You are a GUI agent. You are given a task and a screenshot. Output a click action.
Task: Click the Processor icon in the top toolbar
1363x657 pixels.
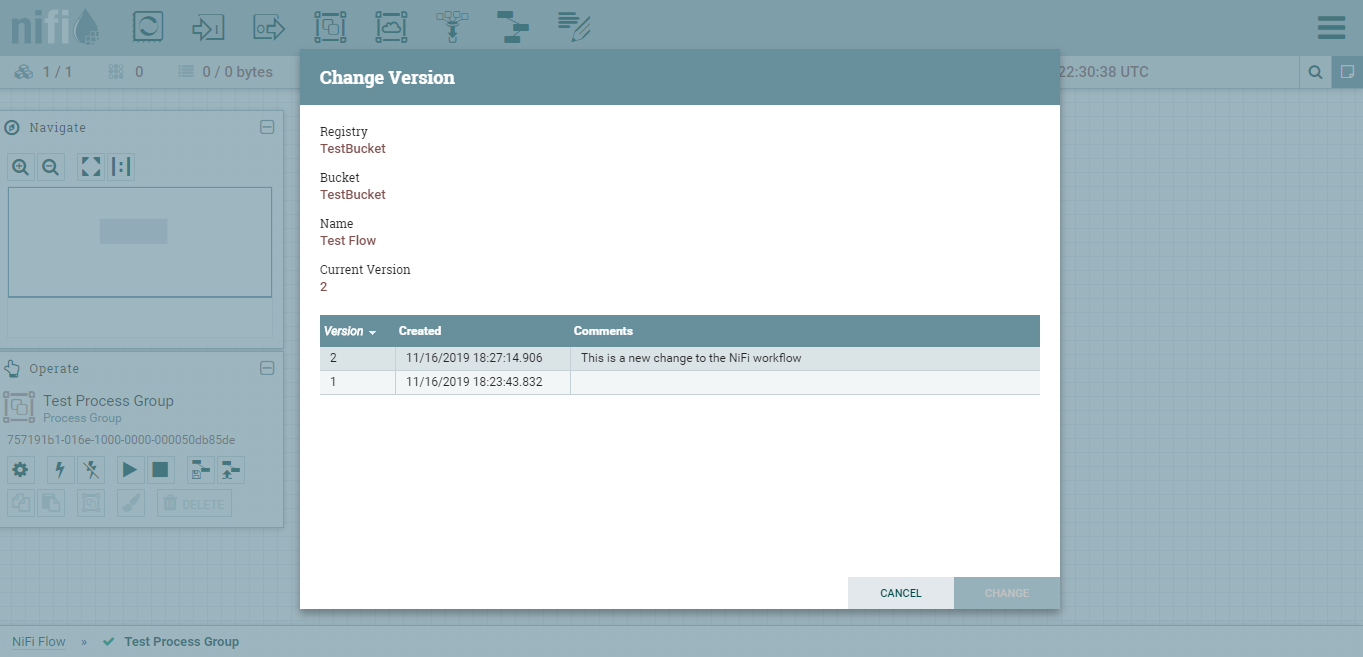pos(148,27)
